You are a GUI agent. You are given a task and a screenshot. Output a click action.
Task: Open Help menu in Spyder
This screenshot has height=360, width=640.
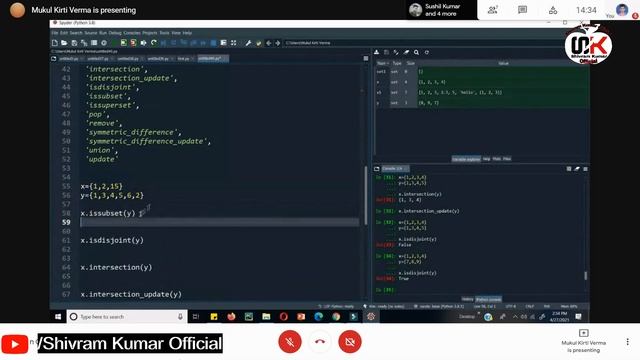click(x=187, y=33)
